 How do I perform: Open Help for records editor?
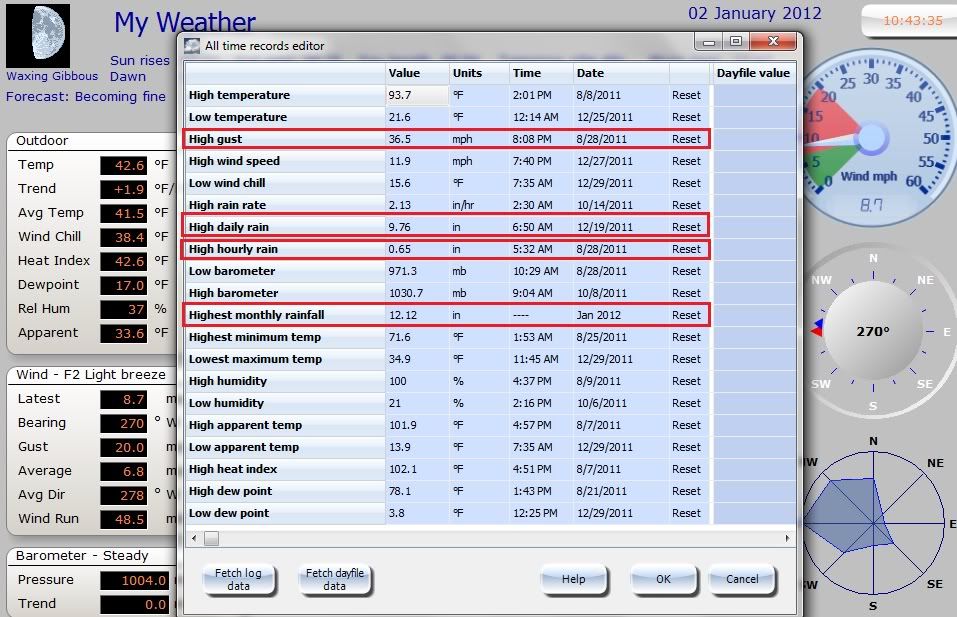[573, 579]
